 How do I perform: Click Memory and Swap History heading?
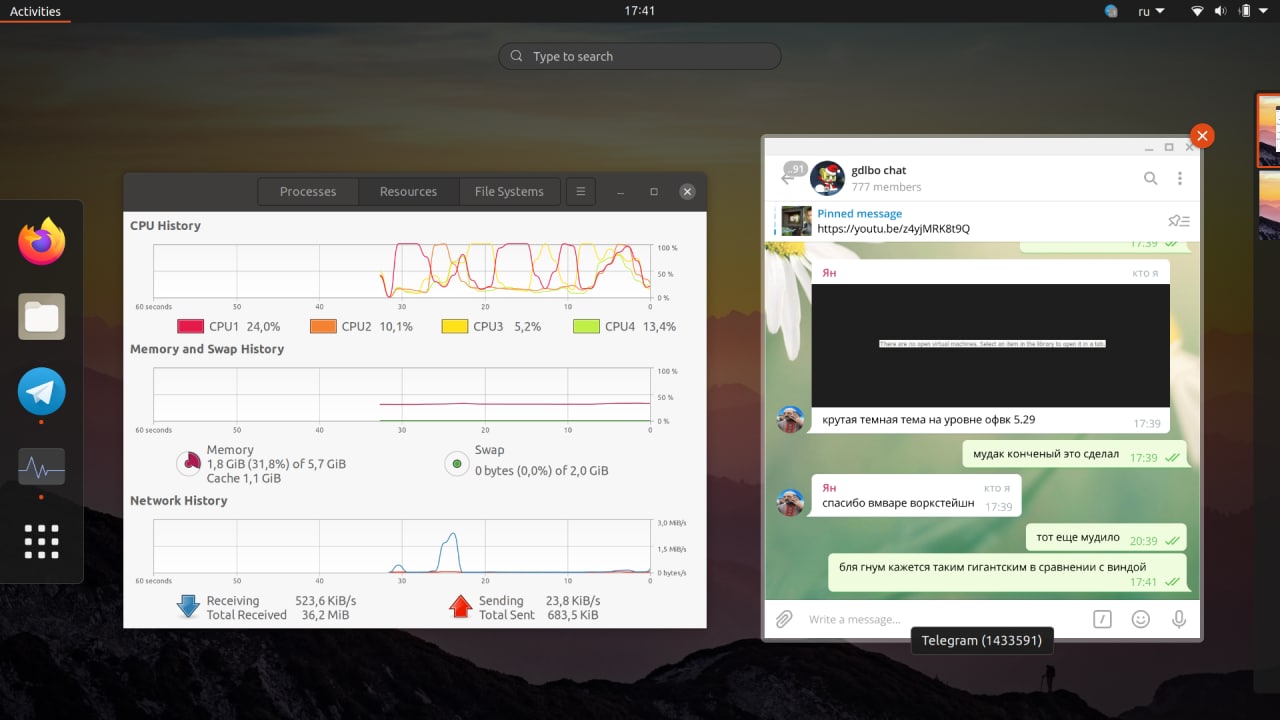207,349
